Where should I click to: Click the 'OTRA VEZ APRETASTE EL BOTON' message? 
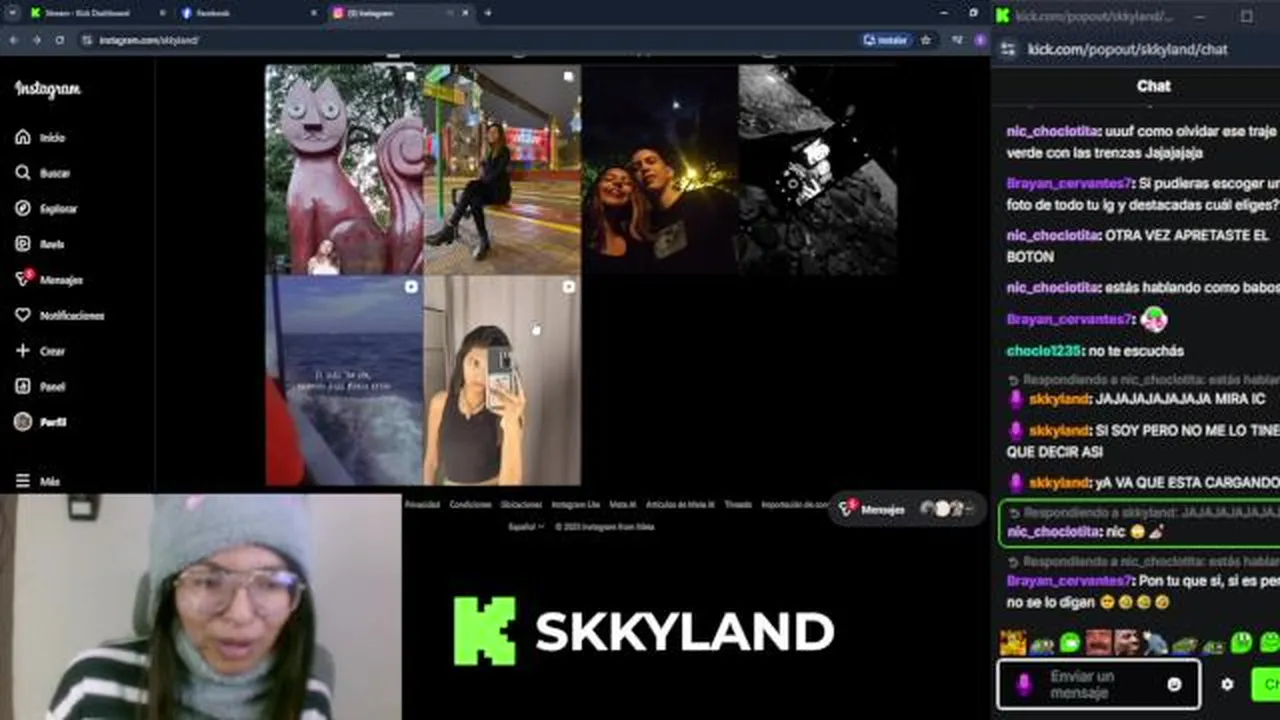1138,246
